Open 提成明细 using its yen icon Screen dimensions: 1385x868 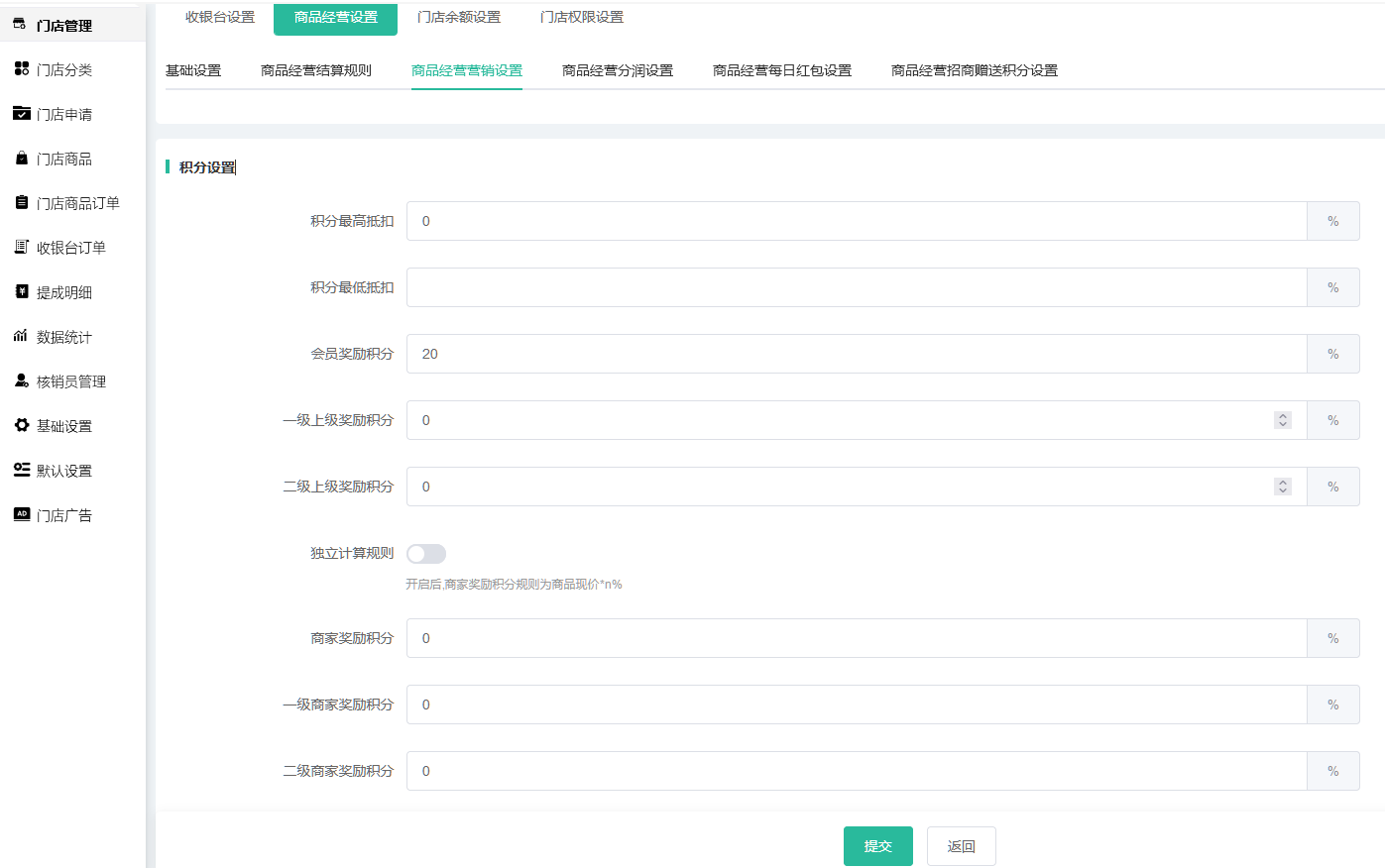tap(22, 291)
